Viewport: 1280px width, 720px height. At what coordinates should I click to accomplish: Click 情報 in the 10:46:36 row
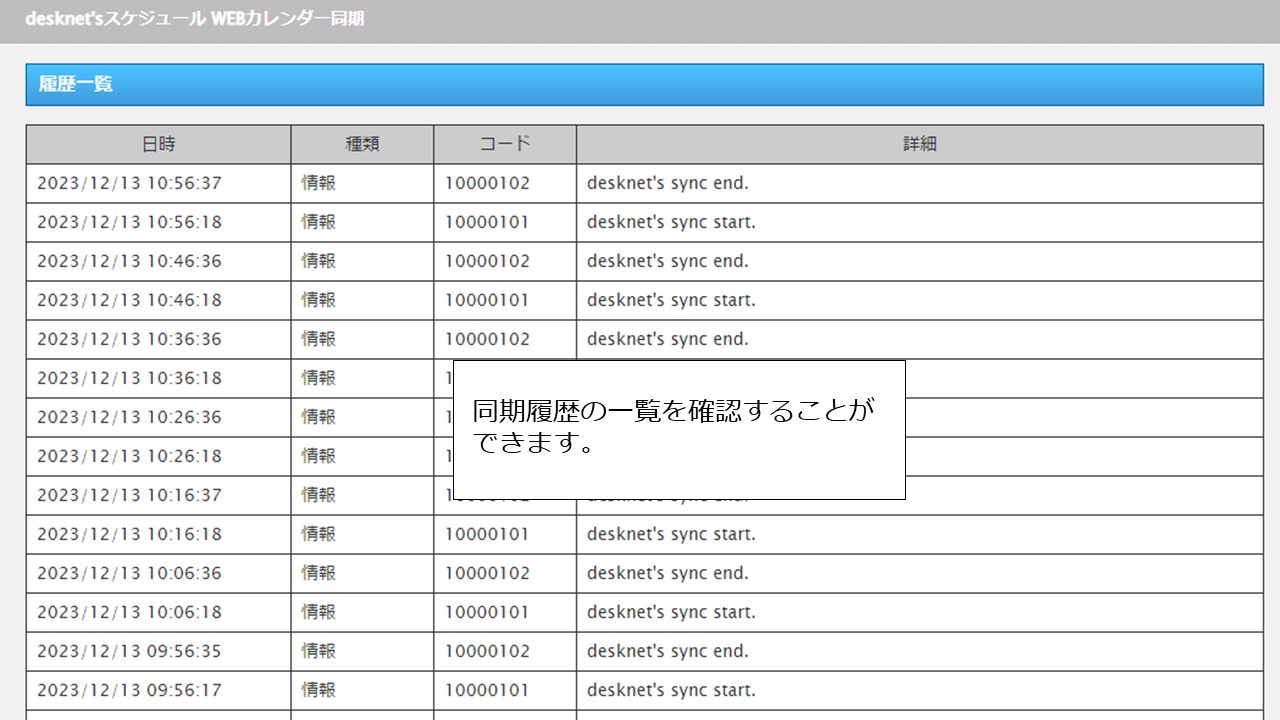(x=319, y=261)
